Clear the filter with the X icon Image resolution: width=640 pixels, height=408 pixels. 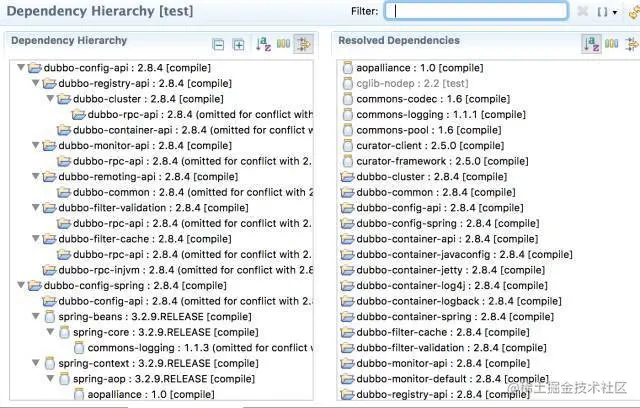583,11
